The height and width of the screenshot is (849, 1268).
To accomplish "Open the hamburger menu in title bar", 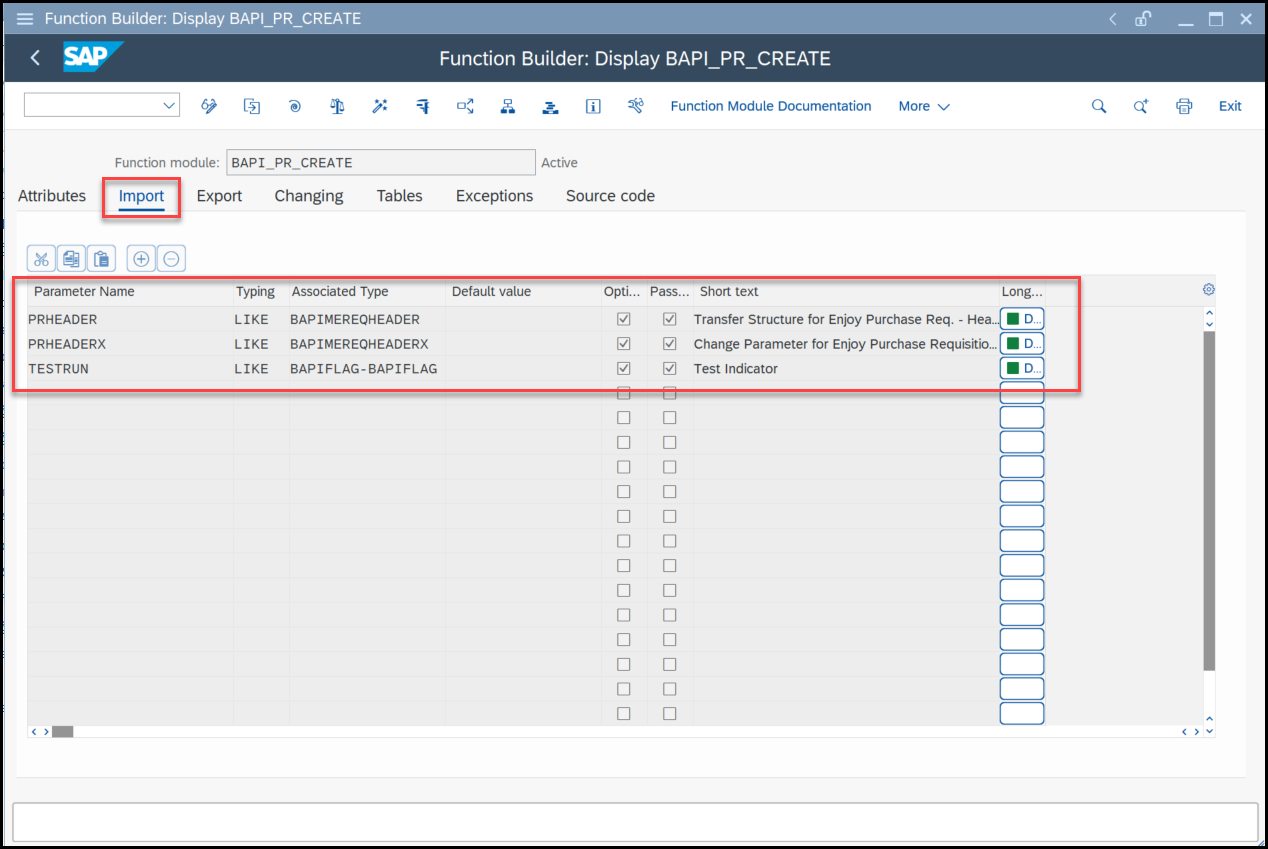I will click(25, 19).
